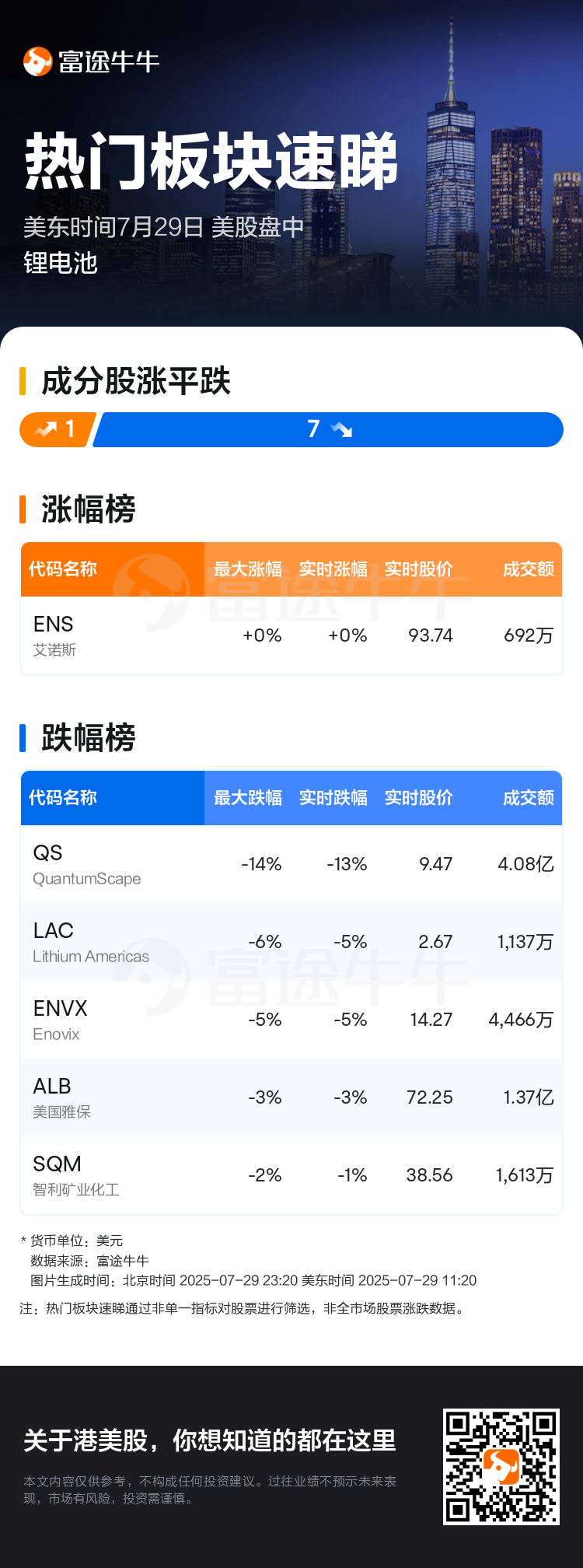Sort by 最大涨幅 column header
Image resolution: width=583 pixels, height=1568 pixels.
coord(248,569)
